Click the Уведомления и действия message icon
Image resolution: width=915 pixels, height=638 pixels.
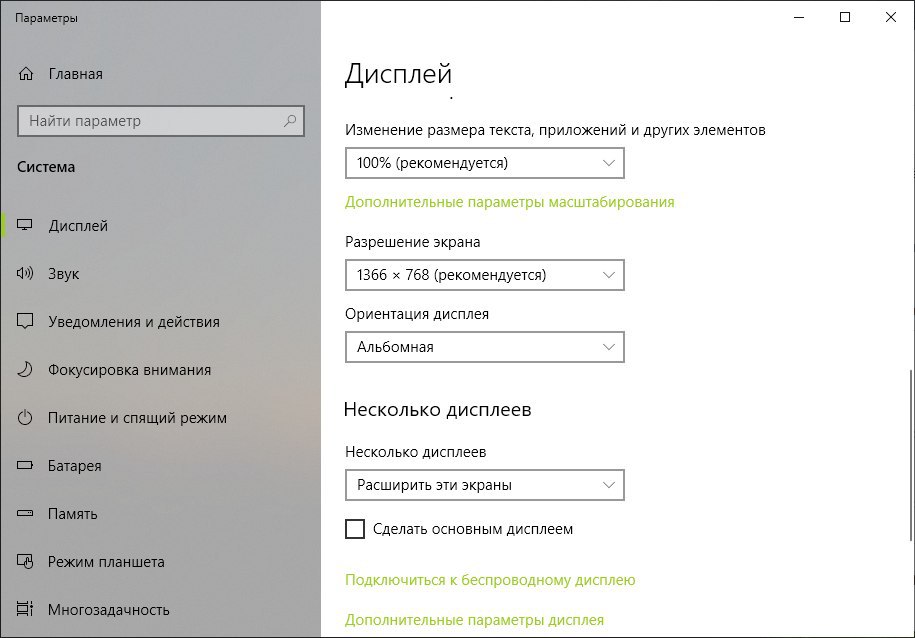pyautogui.click(x=25, y=322)
